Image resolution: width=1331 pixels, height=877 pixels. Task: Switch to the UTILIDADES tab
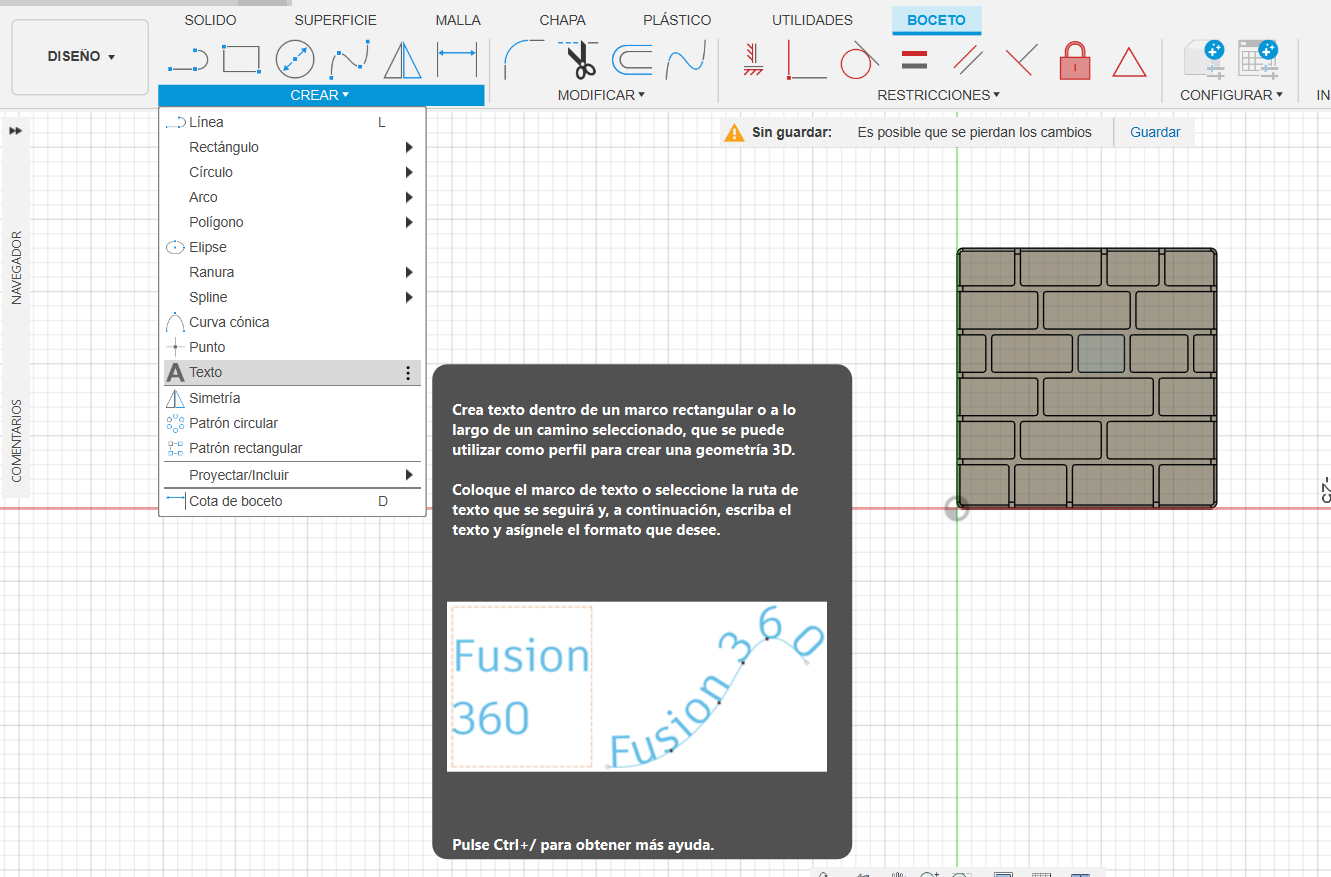(812, 20)
